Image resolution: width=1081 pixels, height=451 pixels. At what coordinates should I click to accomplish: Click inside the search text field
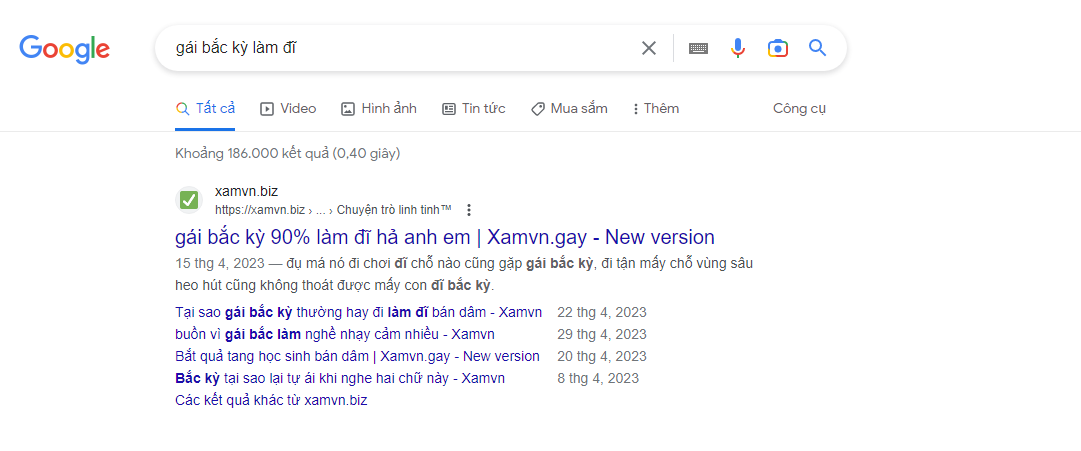pos(400,48)
